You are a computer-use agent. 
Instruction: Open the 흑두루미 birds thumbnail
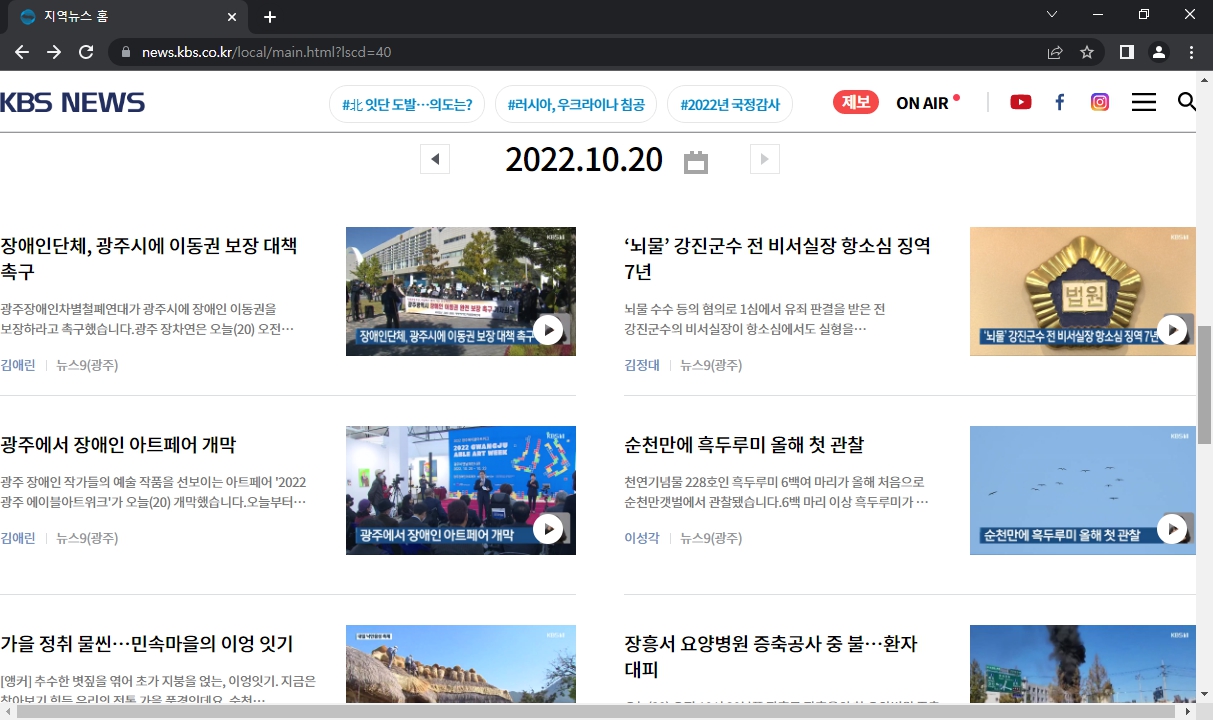[x=1083, y=490]
